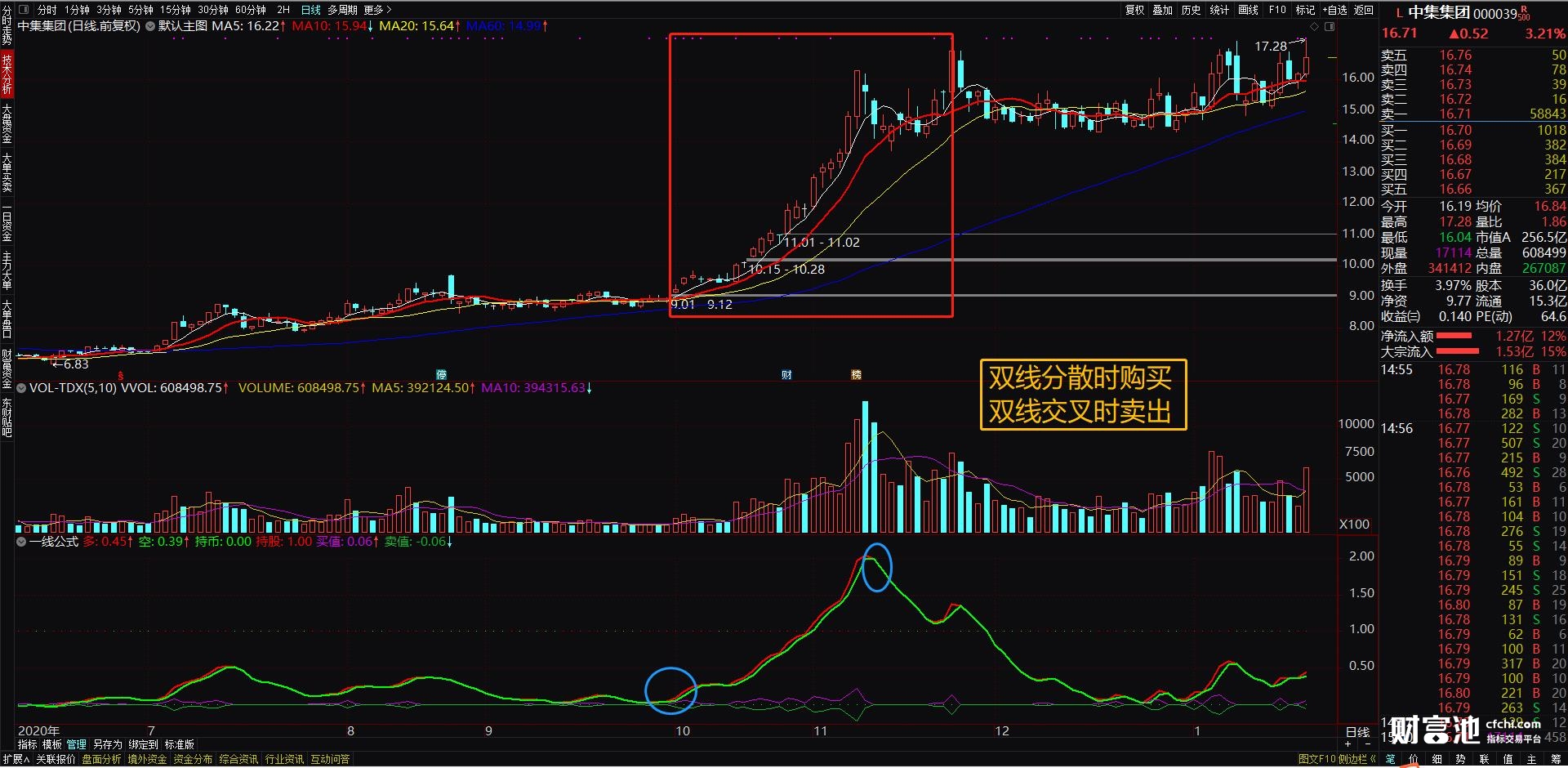Activate the 画线 drawing tools
1568x768 pixels.
pyautogui.click(x=1248, y=10)
